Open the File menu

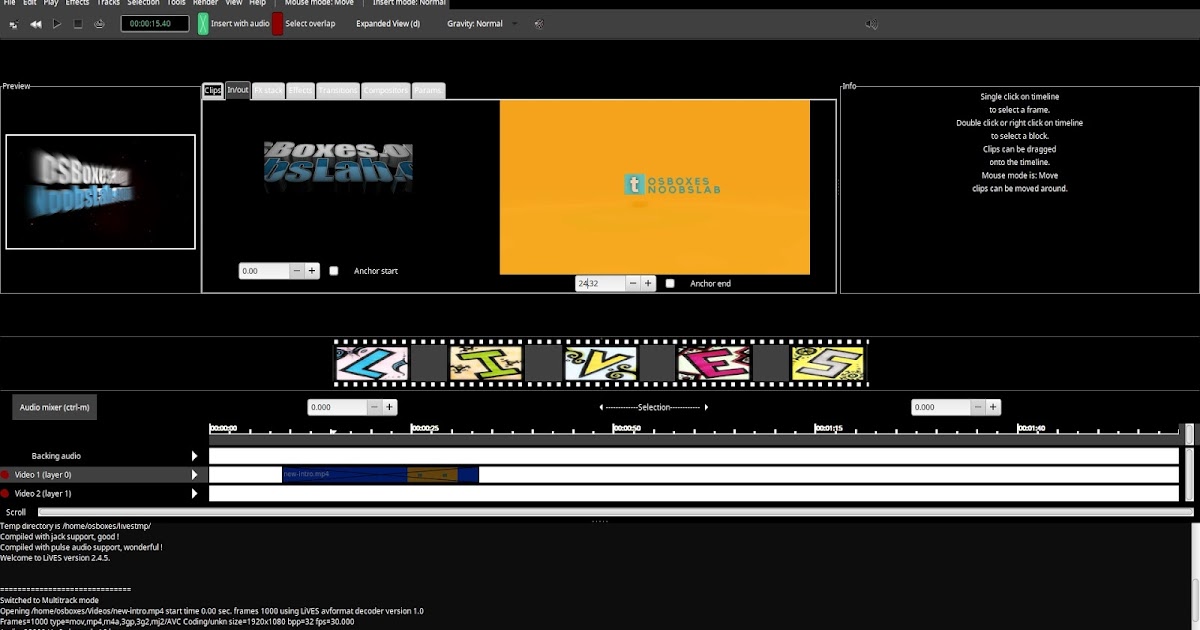[x=9, y=3]
